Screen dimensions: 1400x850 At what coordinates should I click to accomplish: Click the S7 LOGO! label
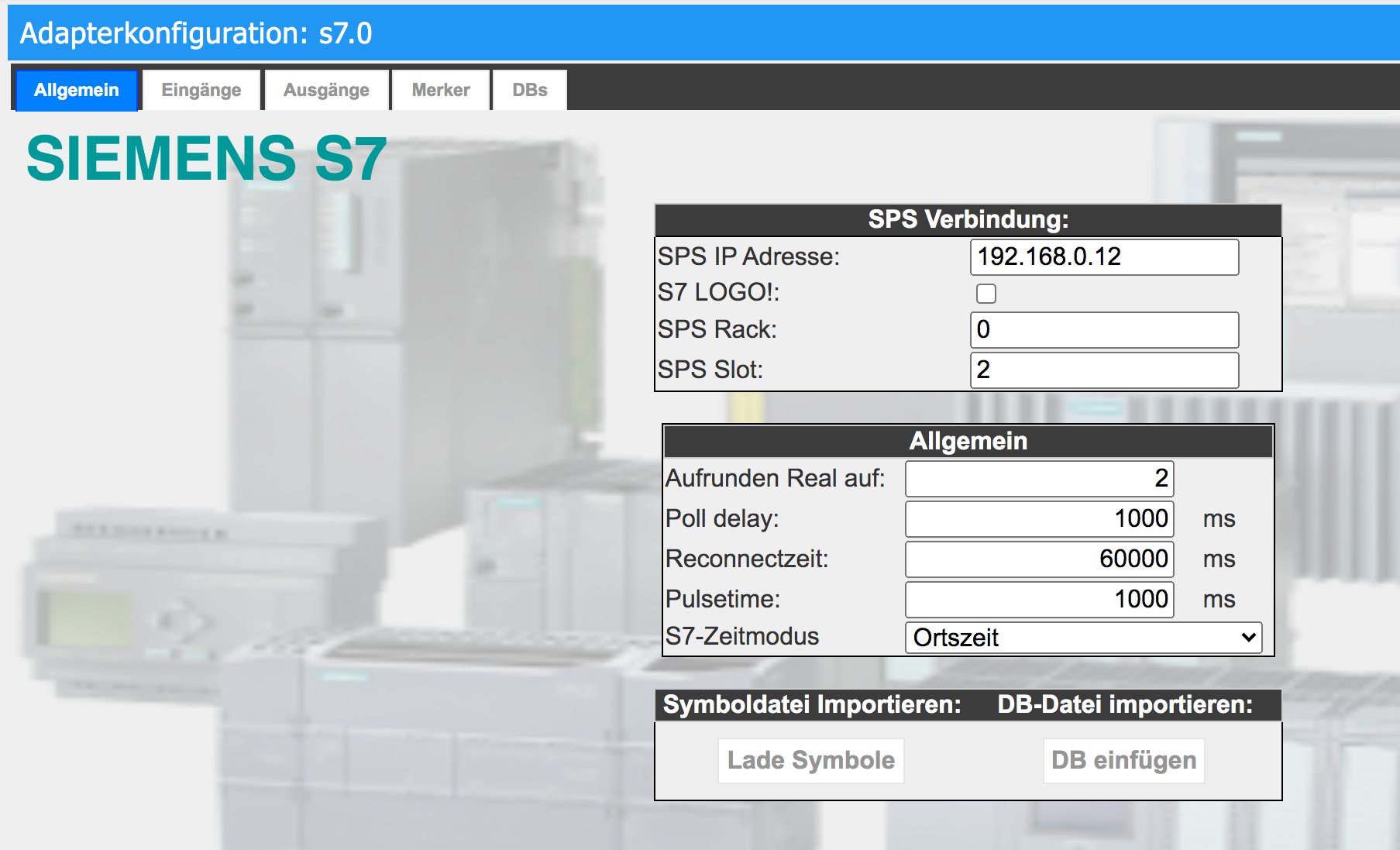click(719, 292)
